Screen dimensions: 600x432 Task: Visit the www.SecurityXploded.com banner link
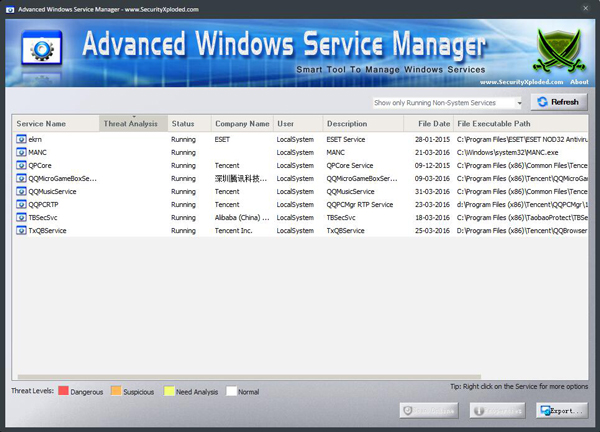(521, 82)
